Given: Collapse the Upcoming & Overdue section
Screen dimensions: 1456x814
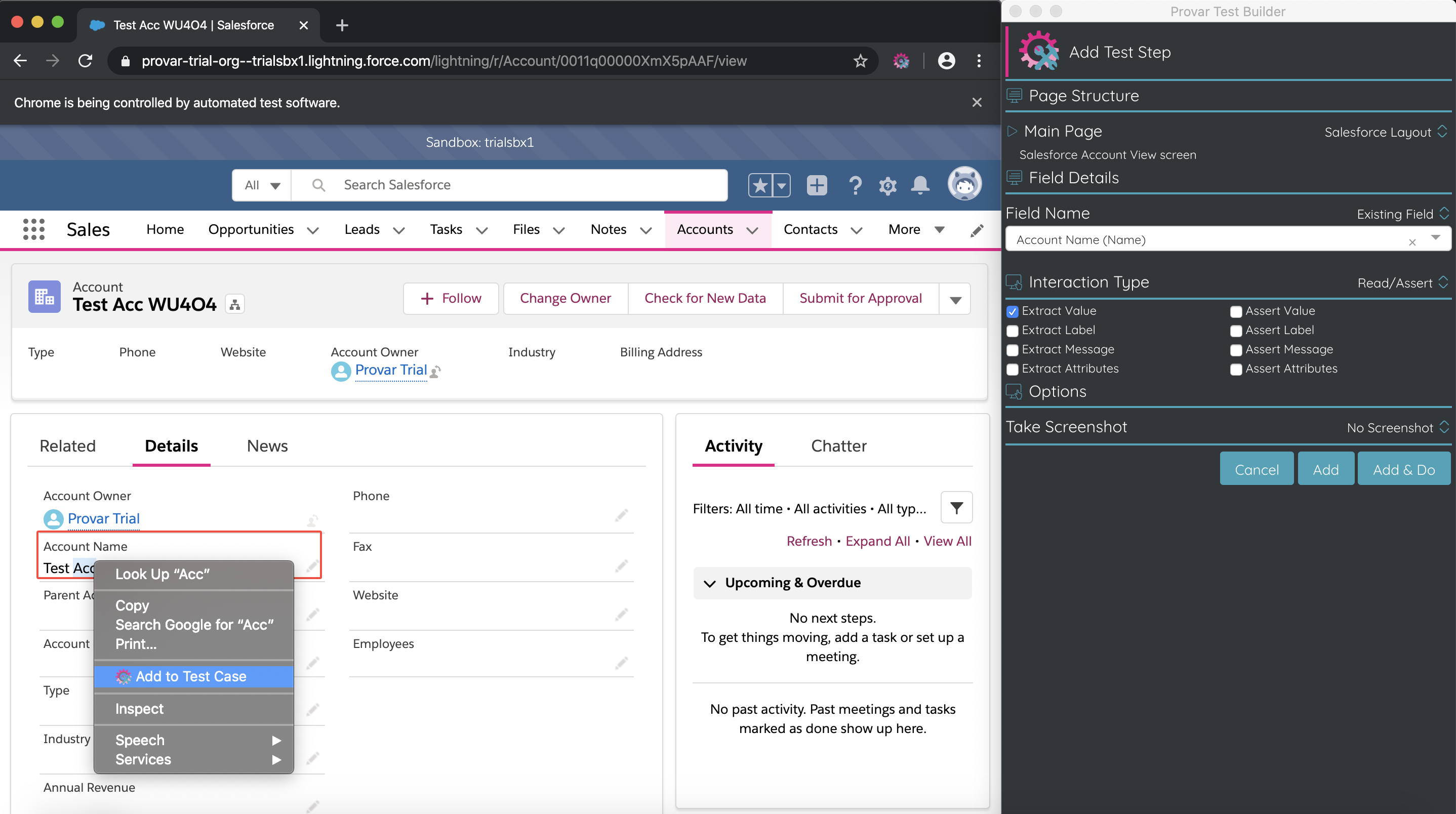Looking at the screenshot, I should [x=709, y=583].
